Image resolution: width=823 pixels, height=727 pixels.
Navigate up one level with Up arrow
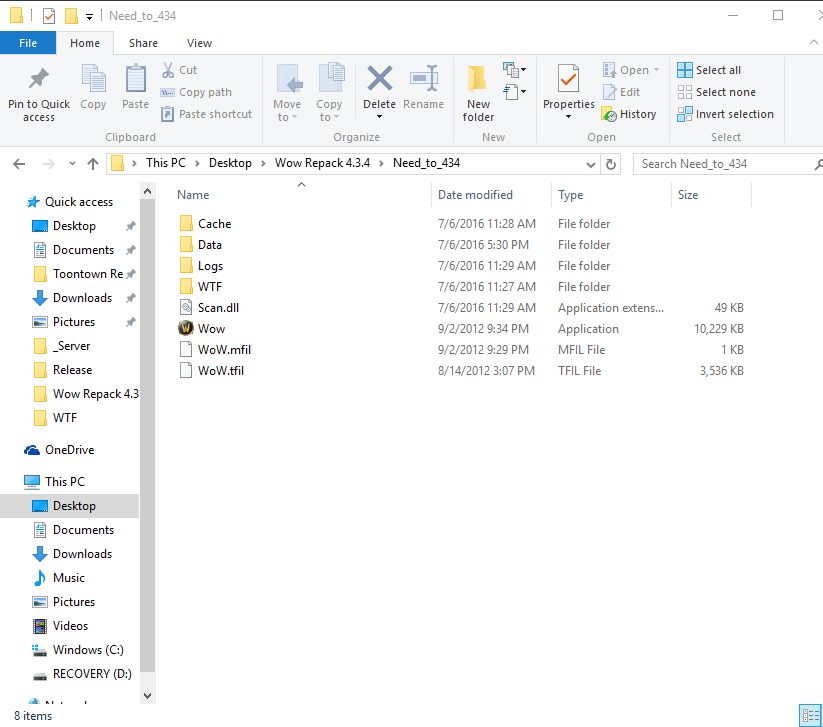93,164
